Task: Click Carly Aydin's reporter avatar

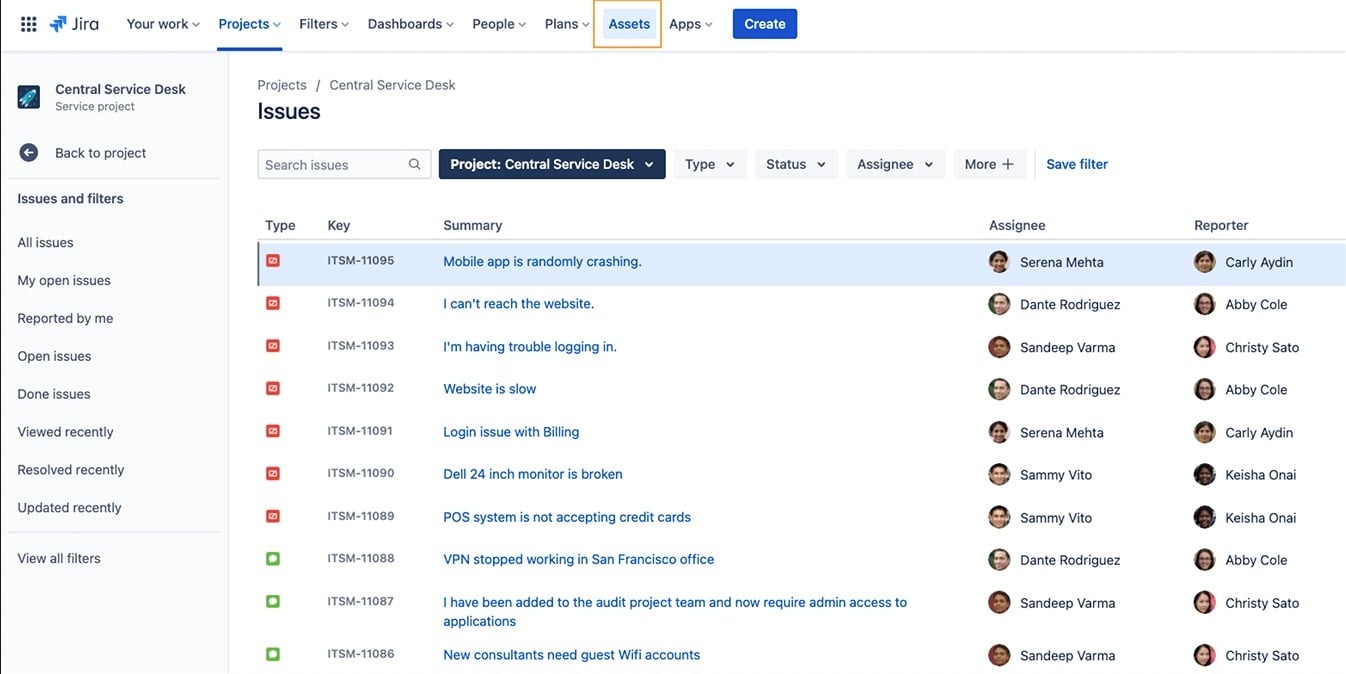Action: [1204, 260]
